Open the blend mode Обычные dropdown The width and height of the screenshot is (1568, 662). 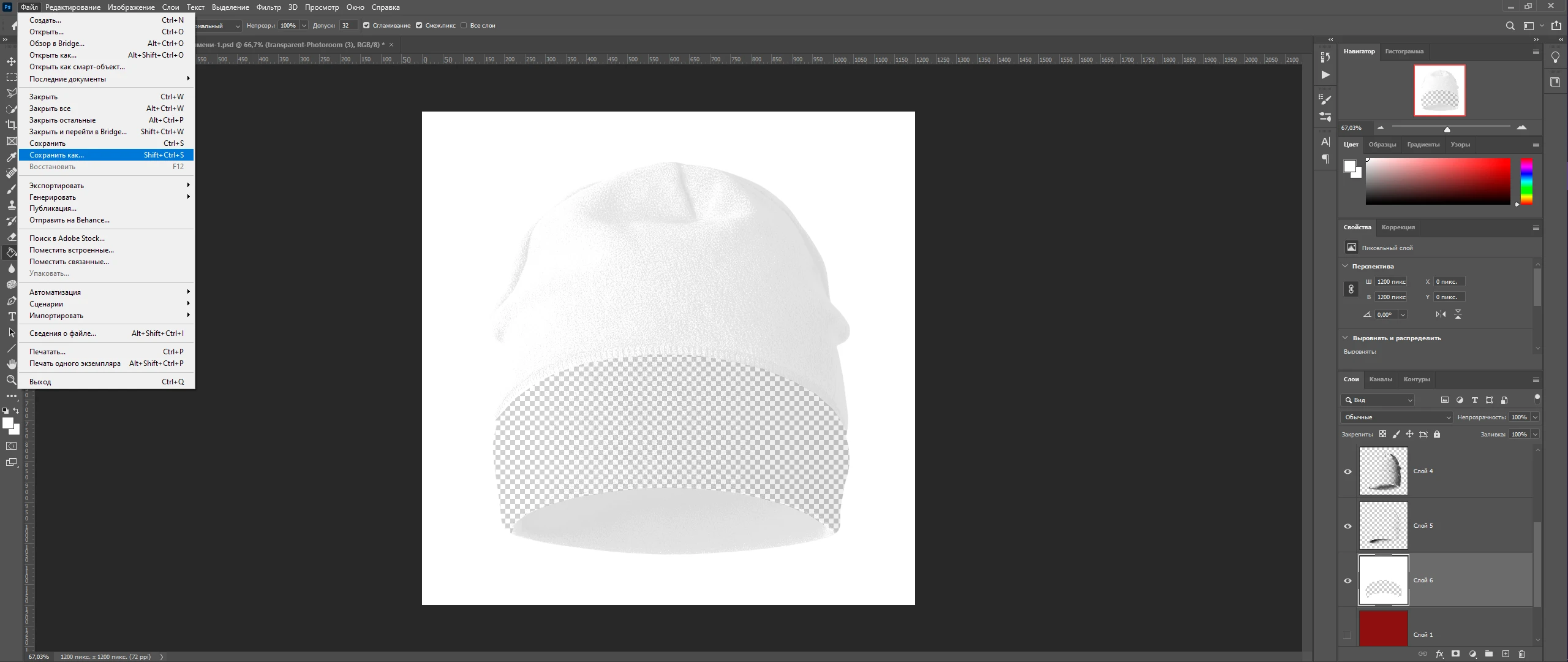(1396, 417)
